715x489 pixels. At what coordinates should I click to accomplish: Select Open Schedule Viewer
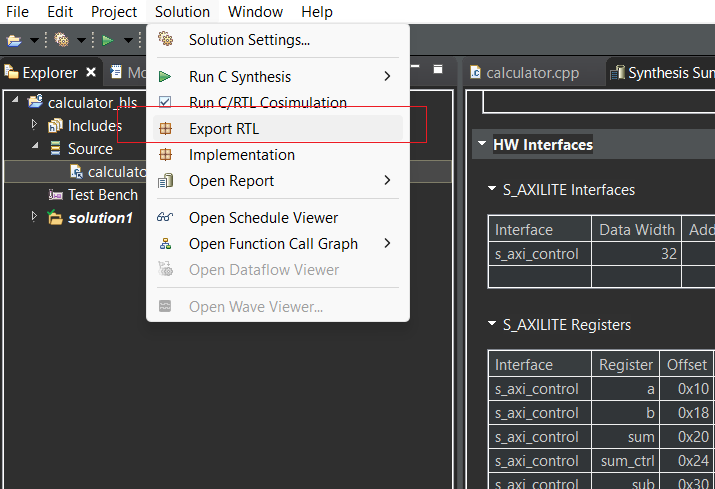tap(278, 218)
